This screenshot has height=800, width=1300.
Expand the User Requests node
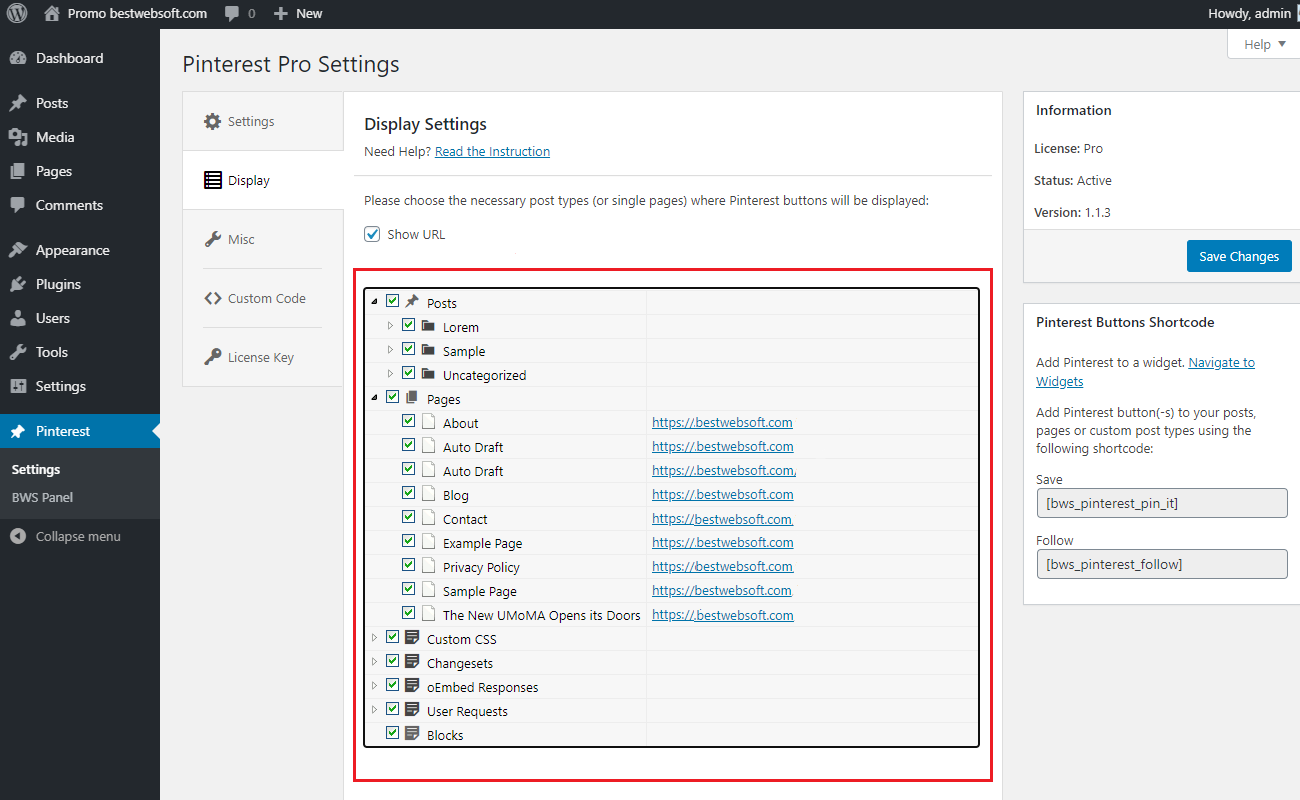375,710
